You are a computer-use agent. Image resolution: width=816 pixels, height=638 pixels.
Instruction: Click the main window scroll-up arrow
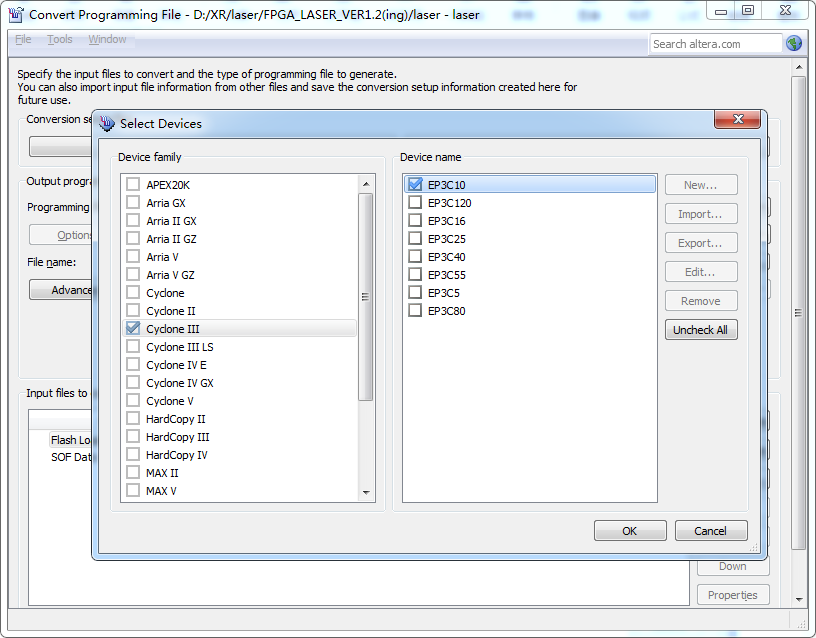798,68
